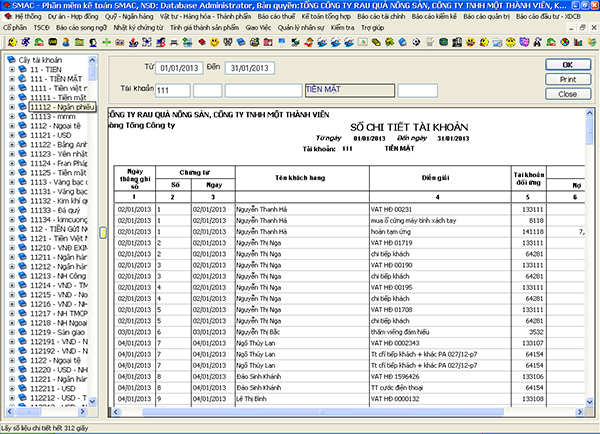This screenshot has width=600, height=434.
Task: Click the Close button
Action: [x=568, y=94]
